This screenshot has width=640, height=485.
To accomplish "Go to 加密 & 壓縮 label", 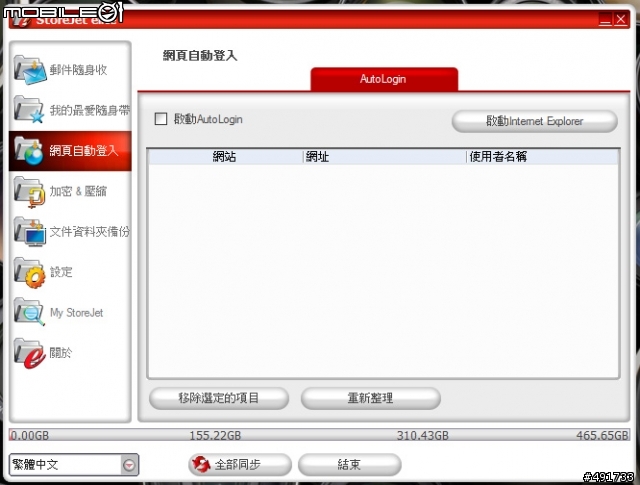I will point(78,191).
